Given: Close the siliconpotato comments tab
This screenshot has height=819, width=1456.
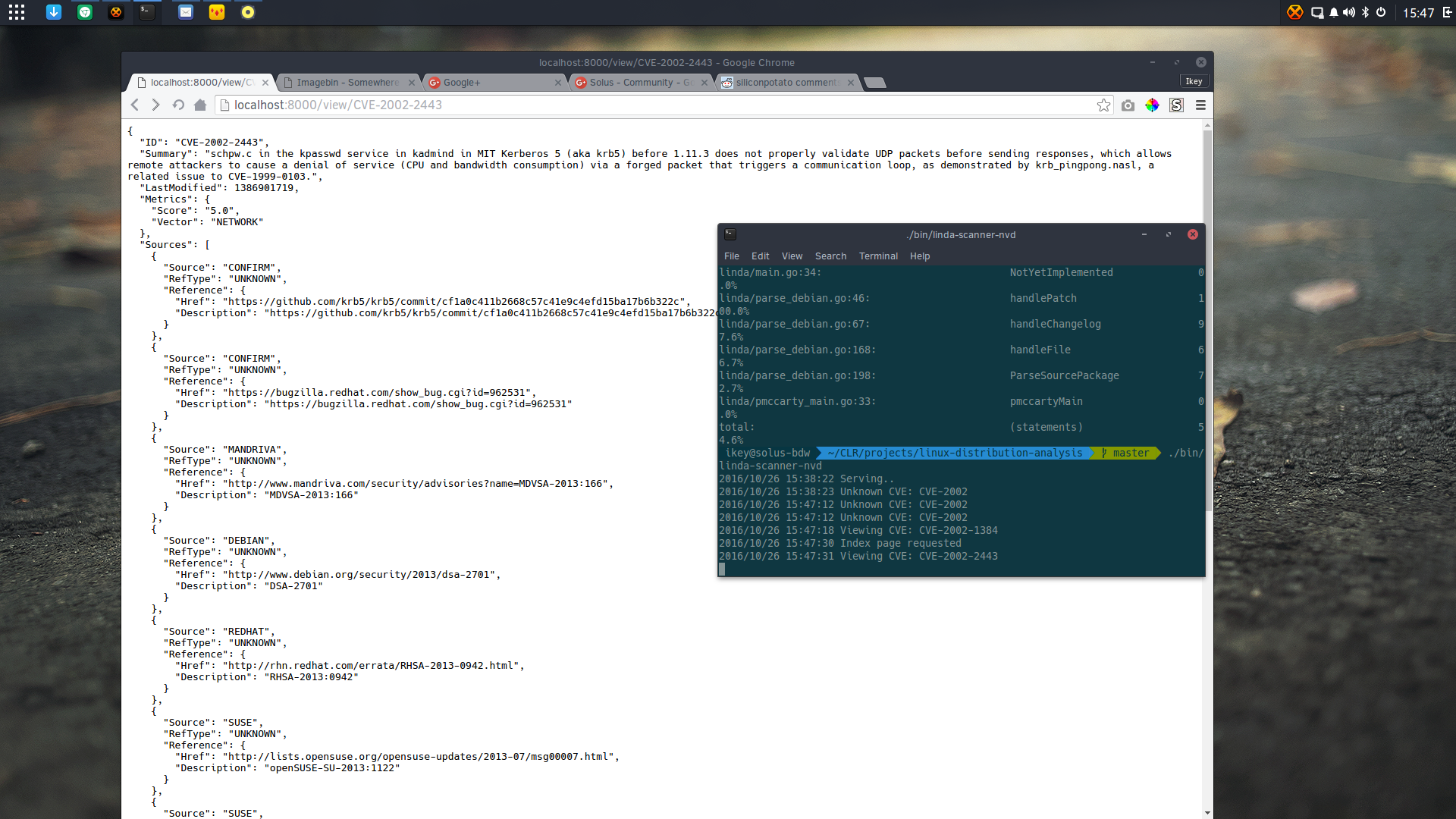Looking at the screenshot, I should [851, 83].
